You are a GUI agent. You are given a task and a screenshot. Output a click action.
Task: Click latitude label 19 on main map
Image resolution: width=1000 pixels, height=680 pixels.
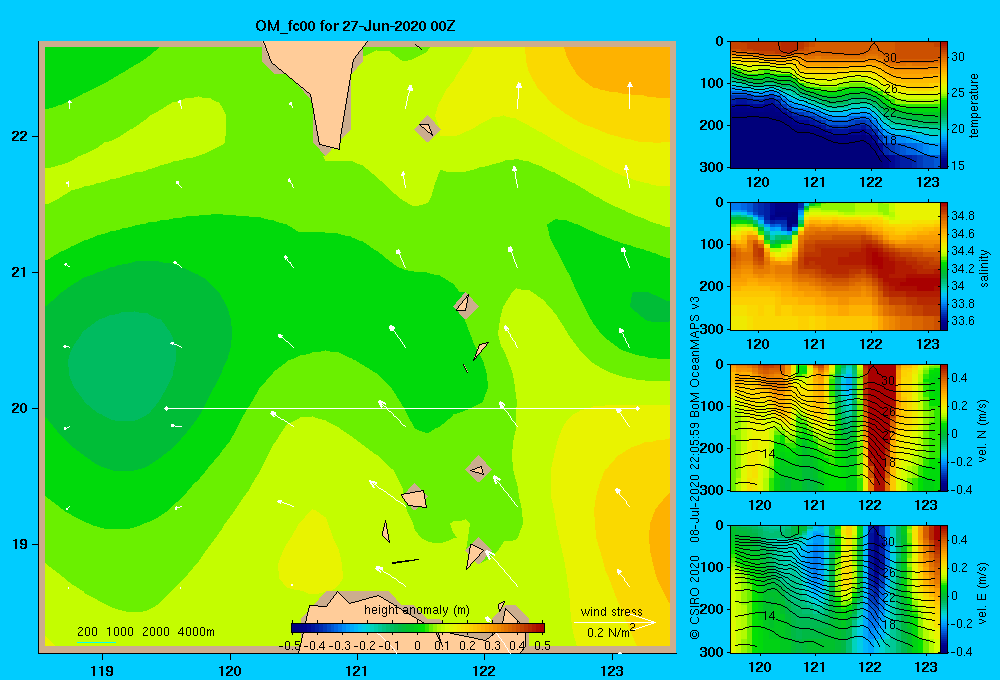[20, 544]
